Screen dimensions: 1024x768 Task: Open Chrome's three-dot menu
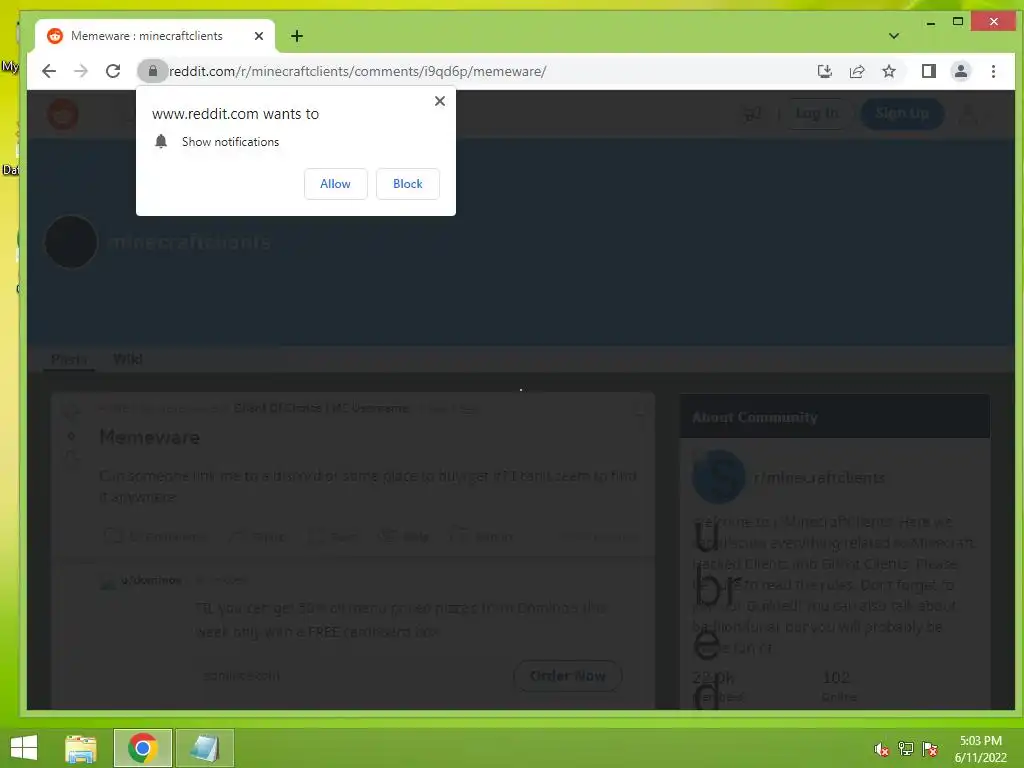pyautogui.click(x=993, y=71)
